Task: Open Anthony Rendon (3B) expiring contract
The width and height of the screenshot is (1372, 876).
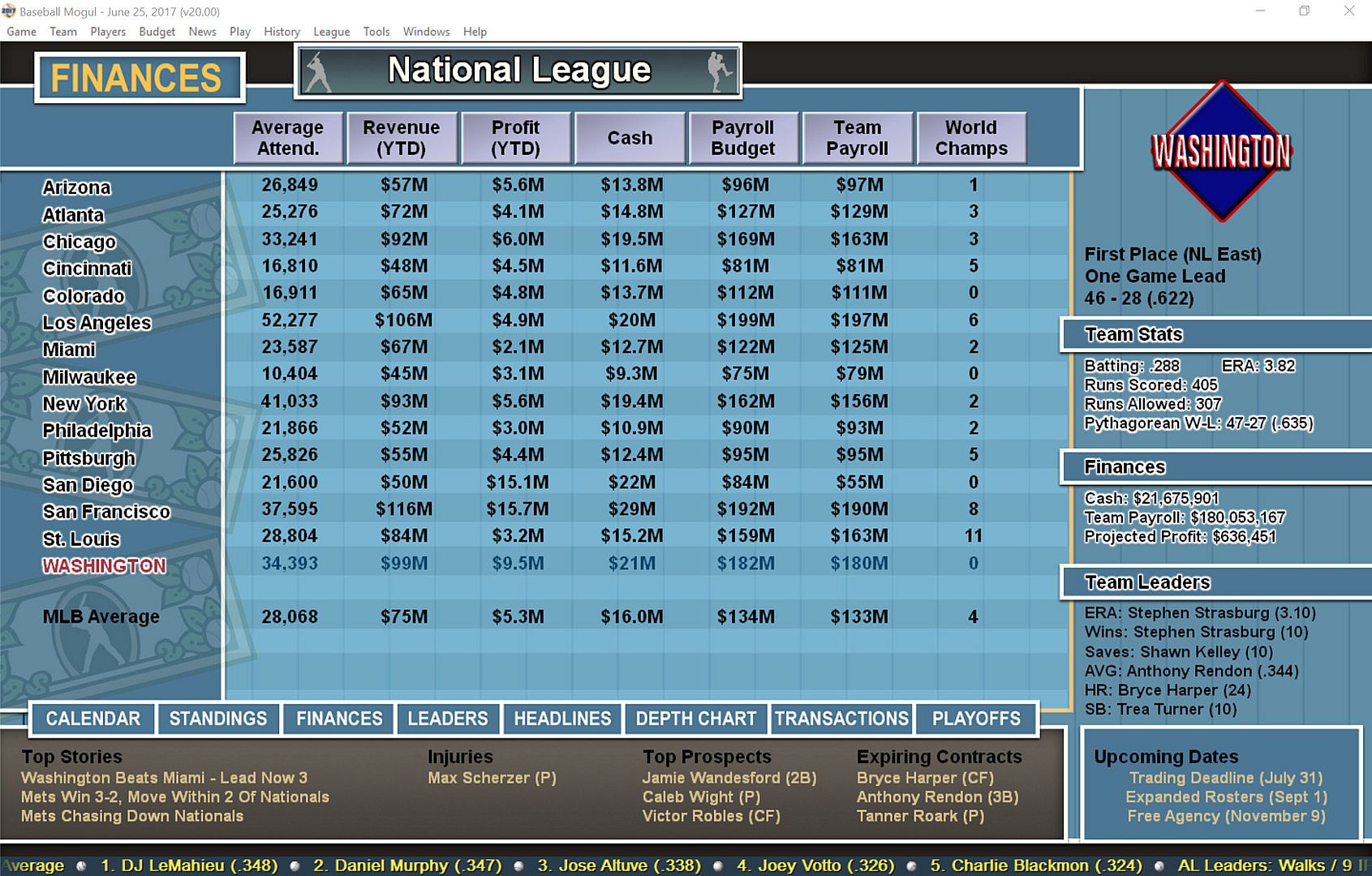Action: pyautogui.click(x=938, y=797)
